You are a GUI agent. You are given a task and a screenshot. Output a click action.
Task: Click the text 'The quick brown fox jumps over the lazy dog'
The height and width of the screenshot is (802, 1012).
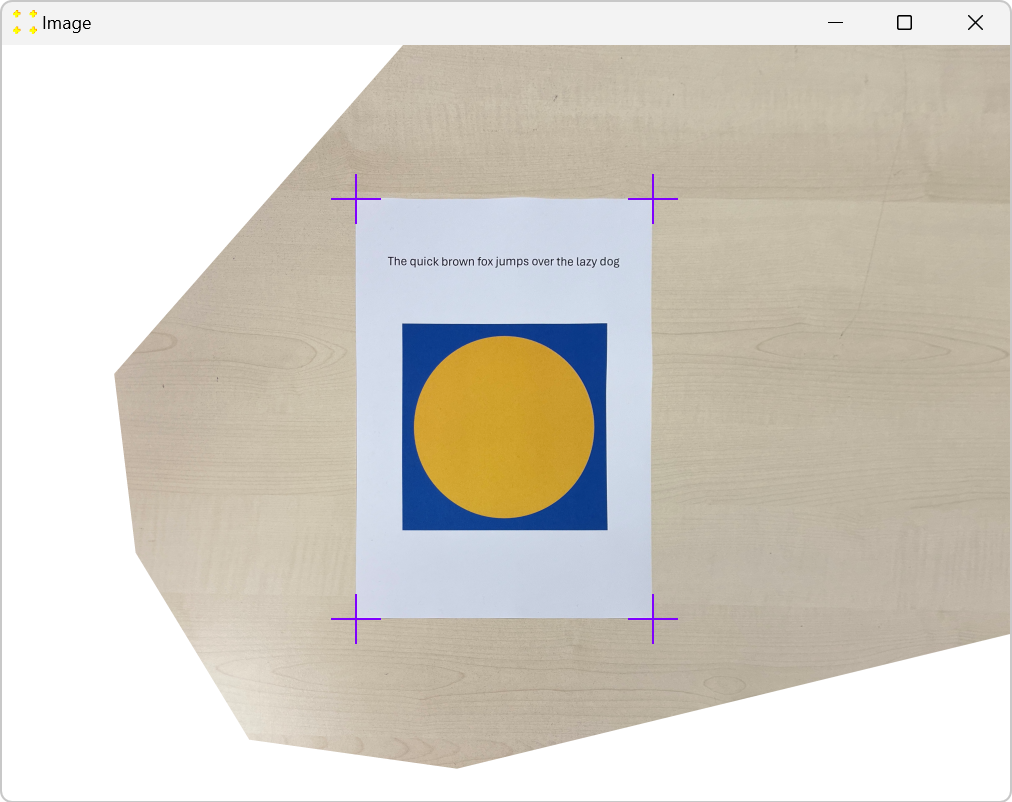click(x=503, y=261)
